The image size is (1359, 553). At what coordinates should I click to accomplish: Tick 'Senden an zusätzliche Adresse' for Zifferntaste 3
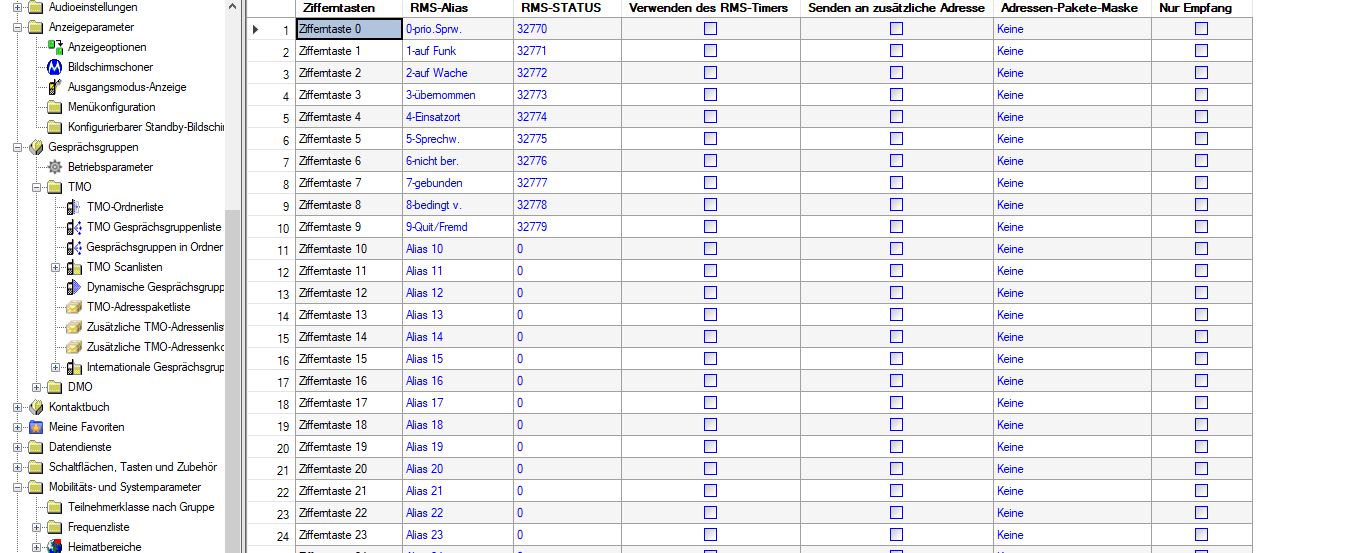[896, 95]
